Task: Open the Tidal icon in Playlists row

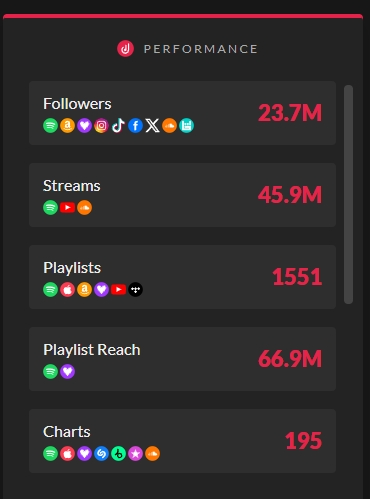Action: coord(135,290)
